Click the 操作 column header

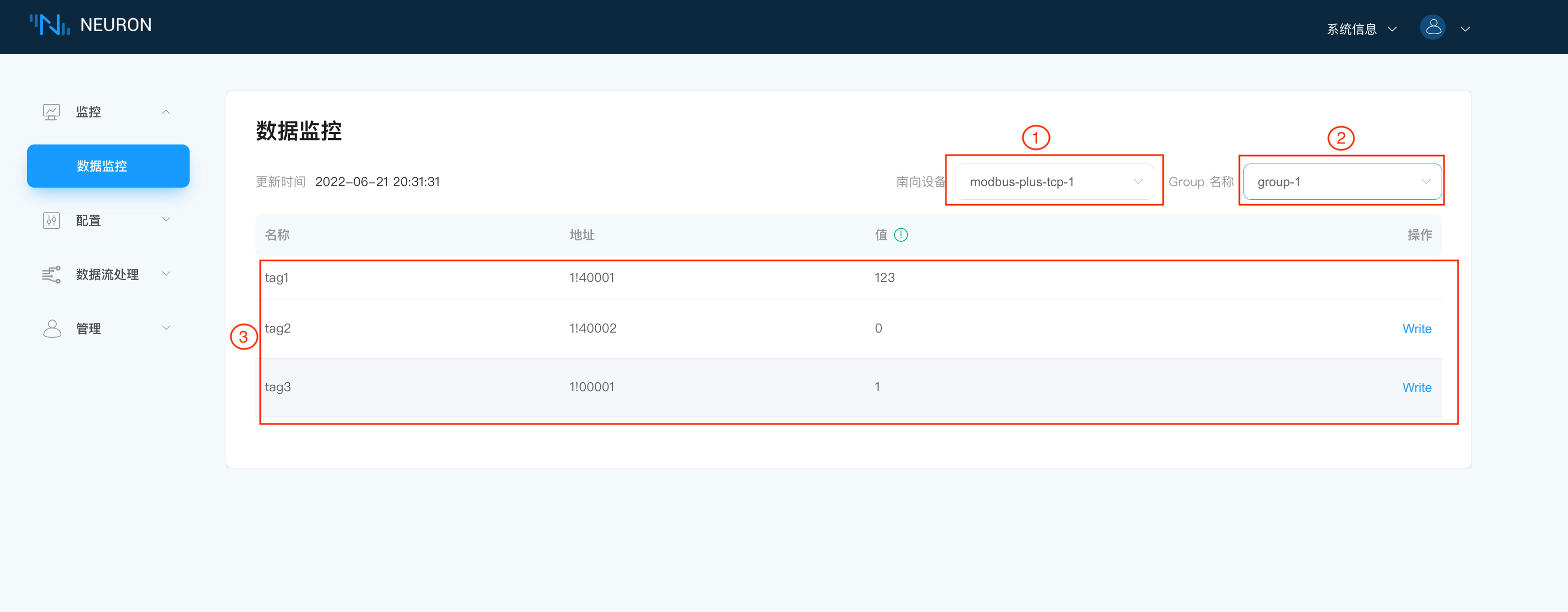tap(1420, 235)
